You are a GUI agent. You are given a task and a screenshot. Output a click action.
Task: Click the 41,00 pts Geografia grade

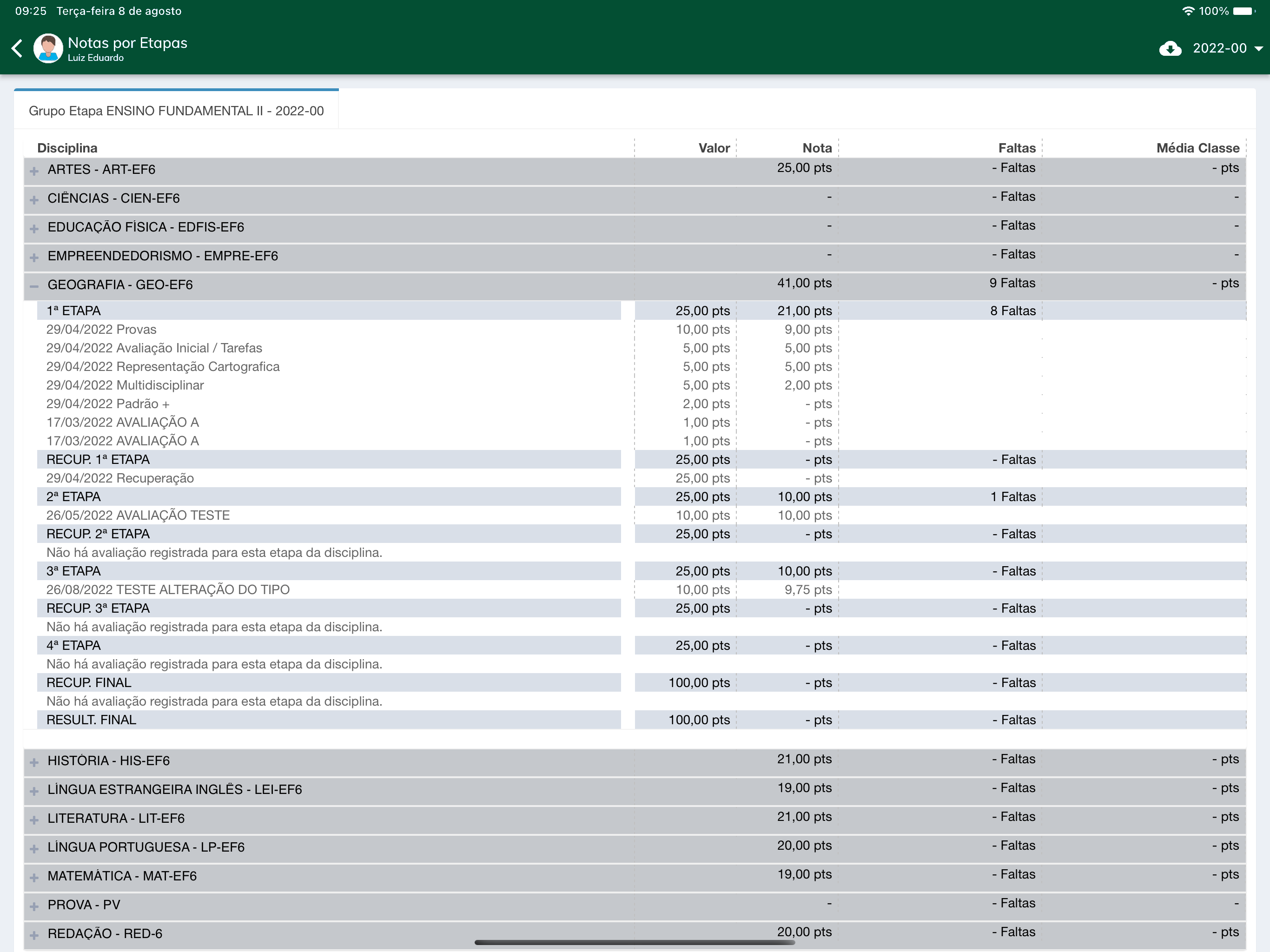click(x=804, y=283)
